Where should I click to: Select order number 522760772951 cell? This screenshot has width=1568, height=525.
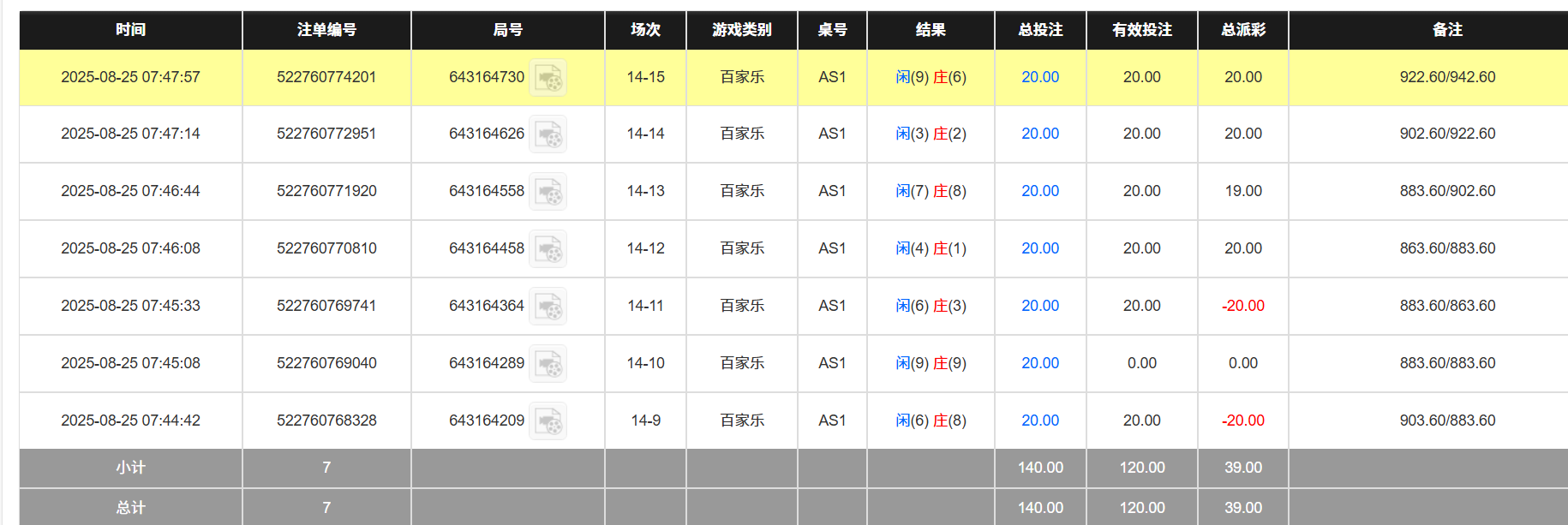(326, 134)
